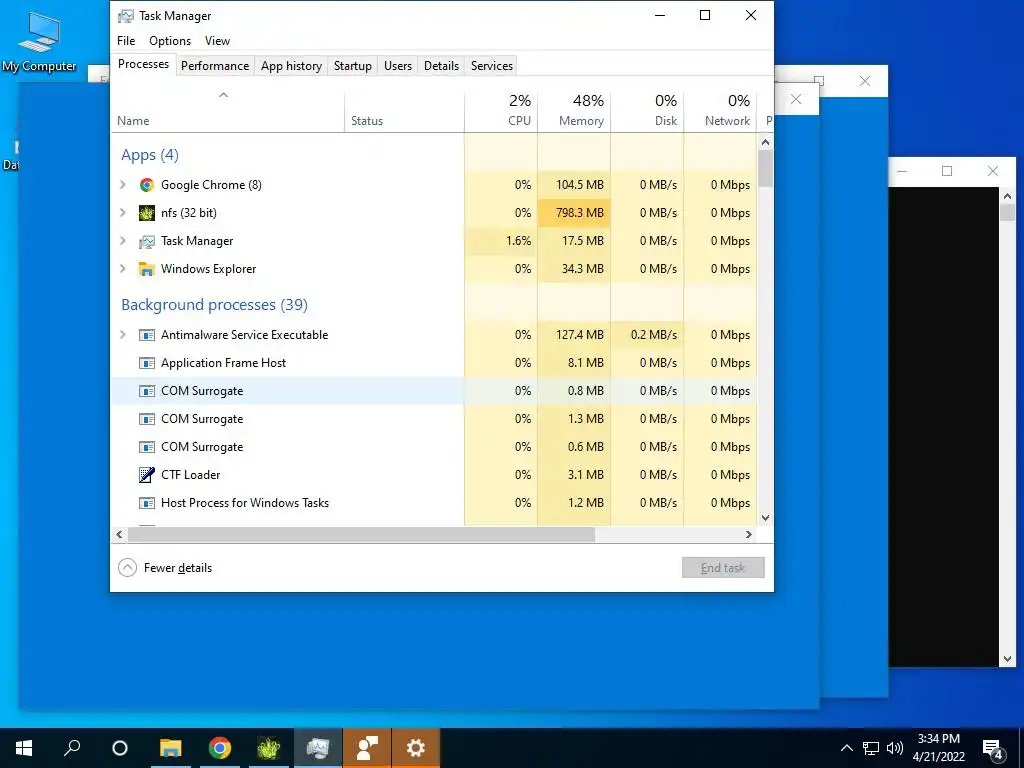Switch to Chrome on taskbar
This screenshot has width=1024, height=768.
[220, 748]
